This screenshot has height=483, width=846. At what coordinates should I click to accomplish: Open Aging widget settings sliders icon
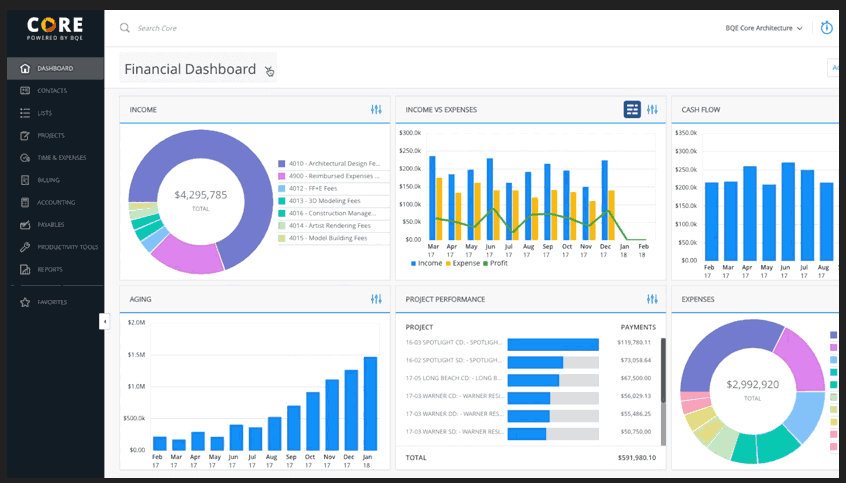[x=376, y=298]
